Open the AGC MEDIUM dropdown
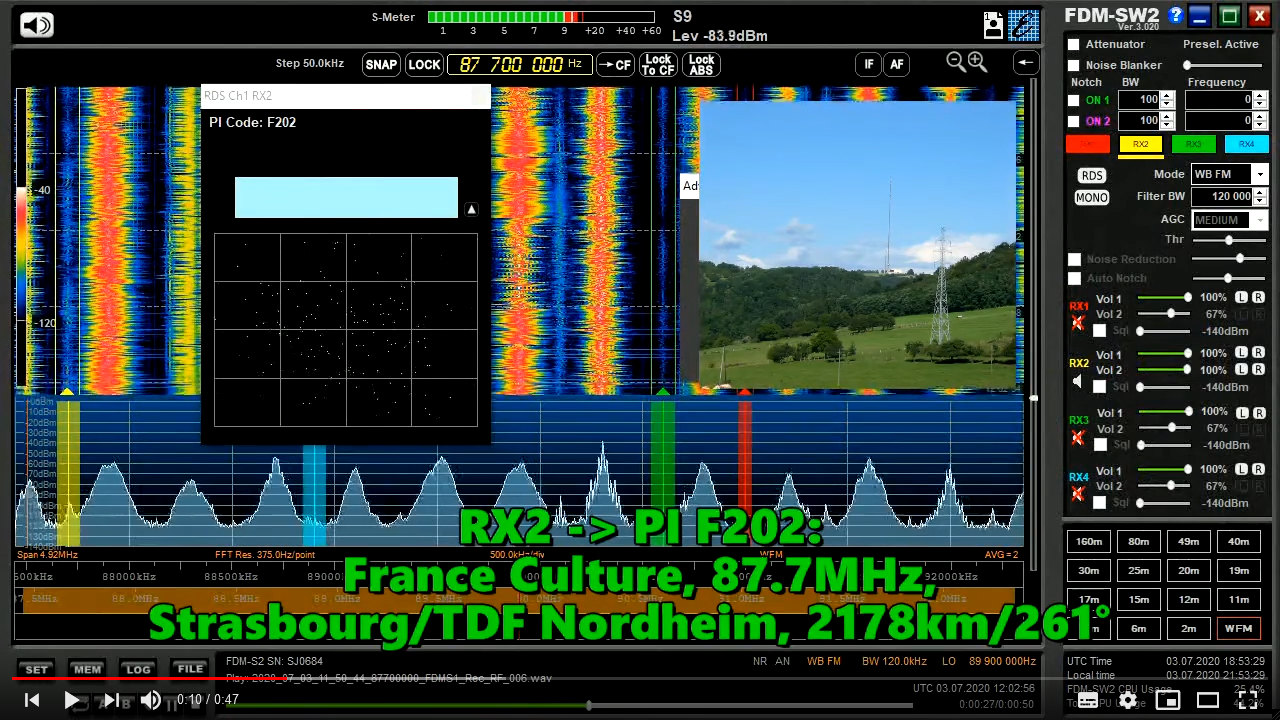 point(1230,220)
